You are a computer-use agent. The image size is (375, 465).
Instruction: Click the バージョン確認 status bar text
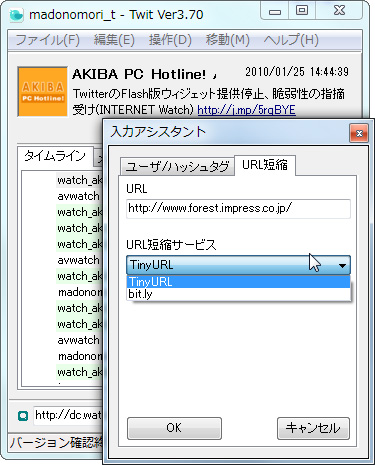point(56,443)
